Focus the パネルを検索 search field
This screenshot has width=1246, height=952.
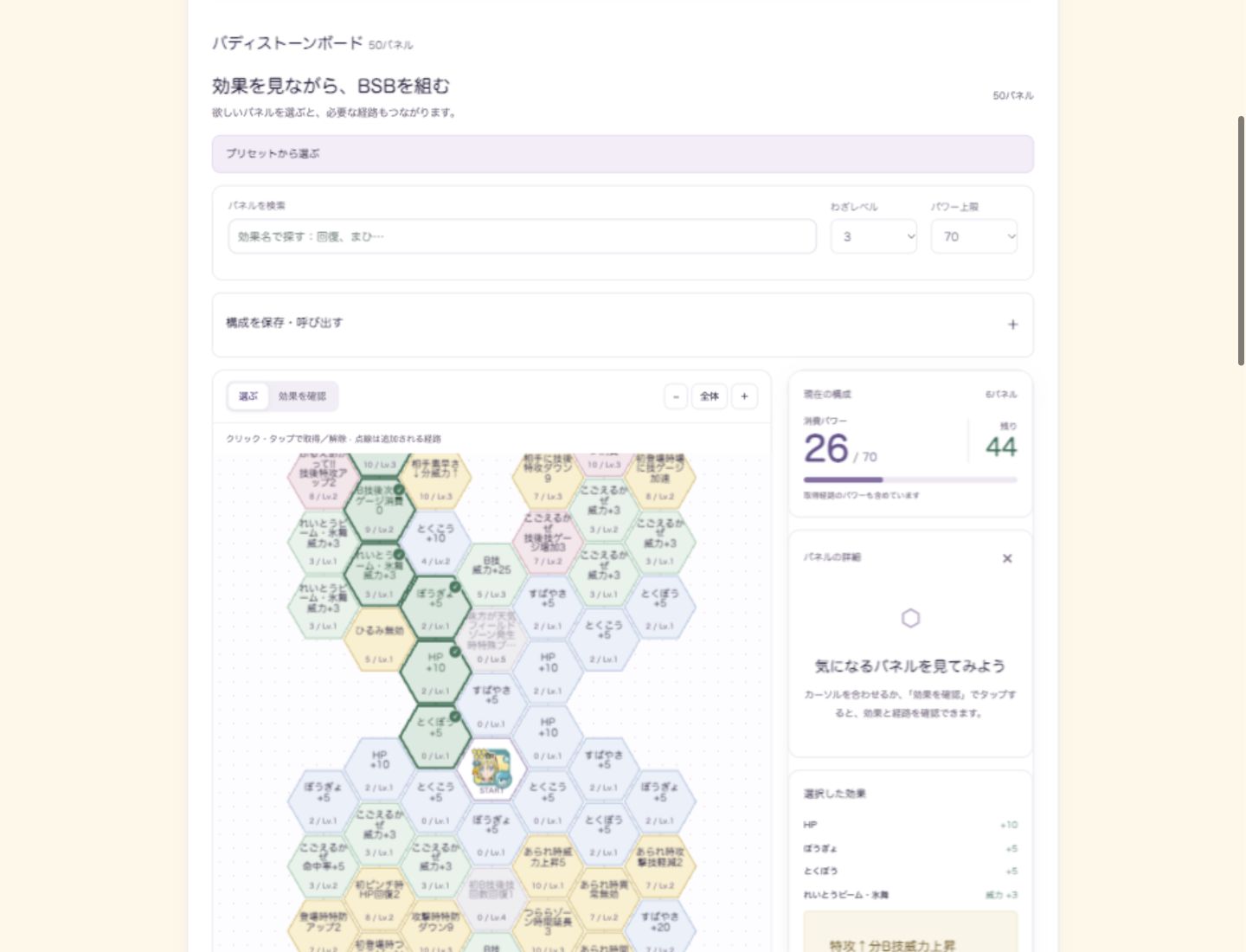tap(523, 236)
